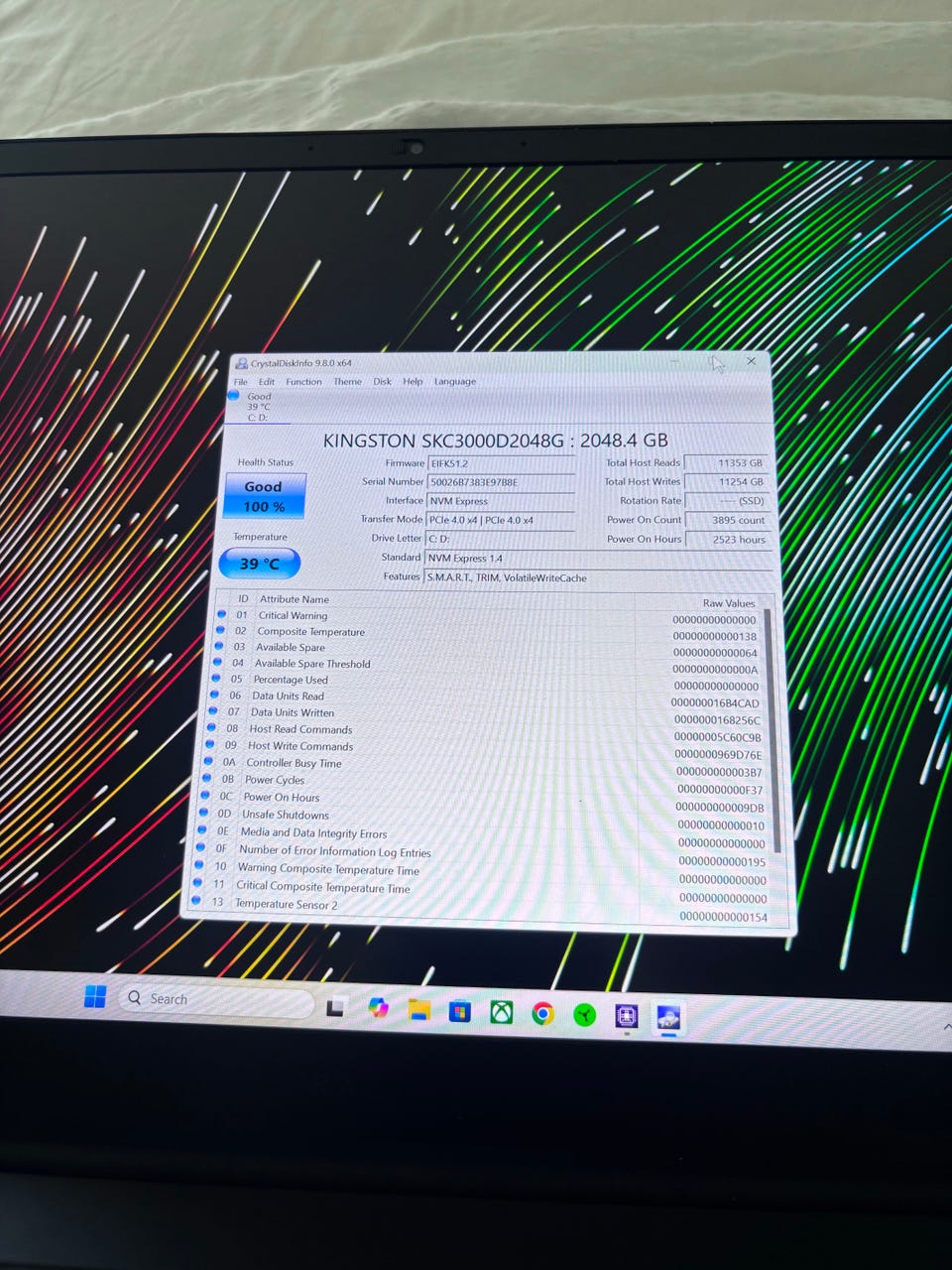Click the Good 100 % health status button

tap(263, 496)
